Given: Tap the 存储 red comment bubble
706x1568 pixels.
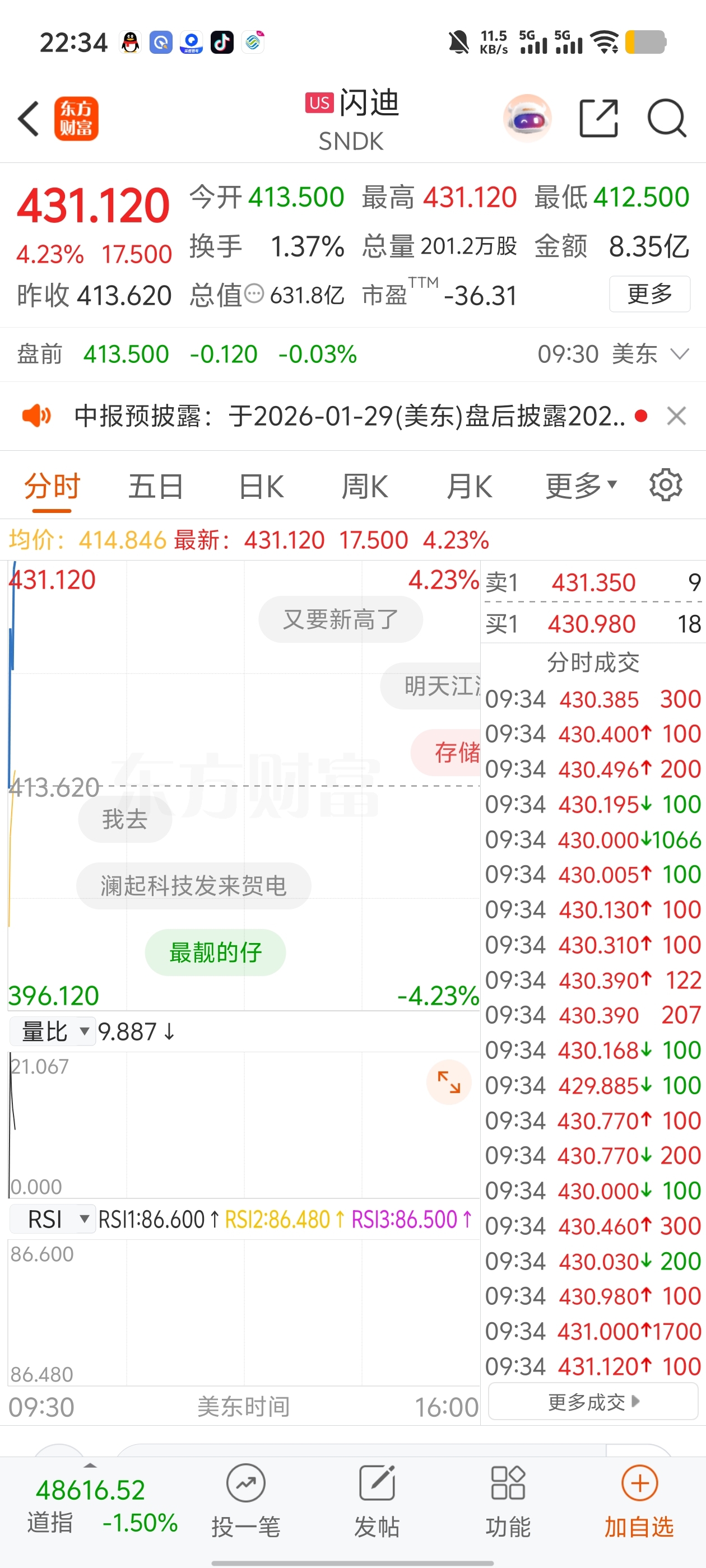Looking at the screenshot, I should click(446, 753).
